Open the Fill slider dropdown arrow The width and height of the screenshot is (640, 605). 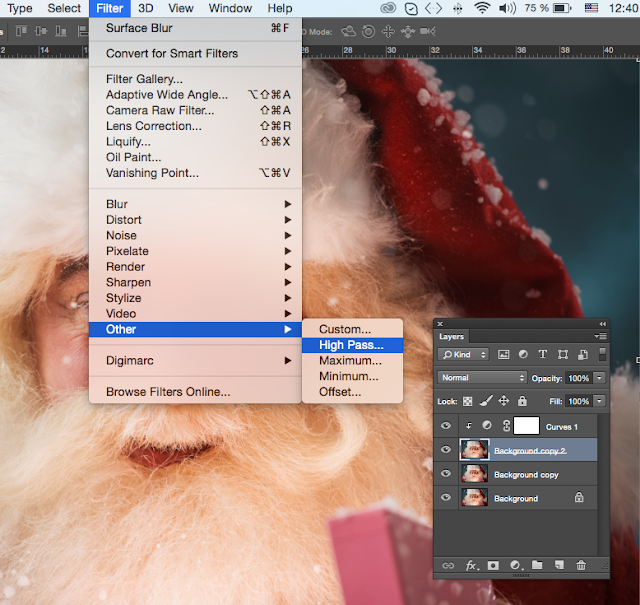(599, 401)
